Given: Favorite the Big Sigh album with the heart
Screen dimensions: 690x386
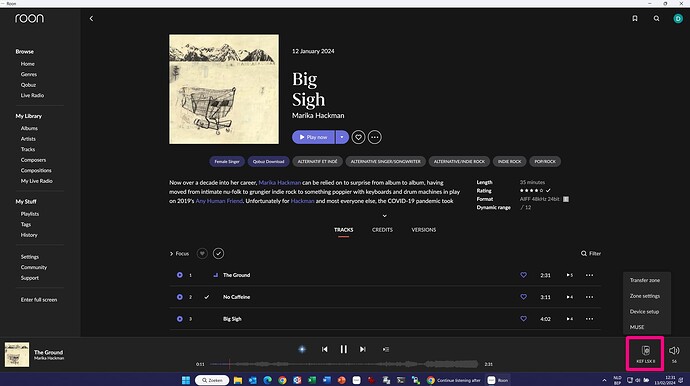Looking at the screenshot, I should [358, 137].
